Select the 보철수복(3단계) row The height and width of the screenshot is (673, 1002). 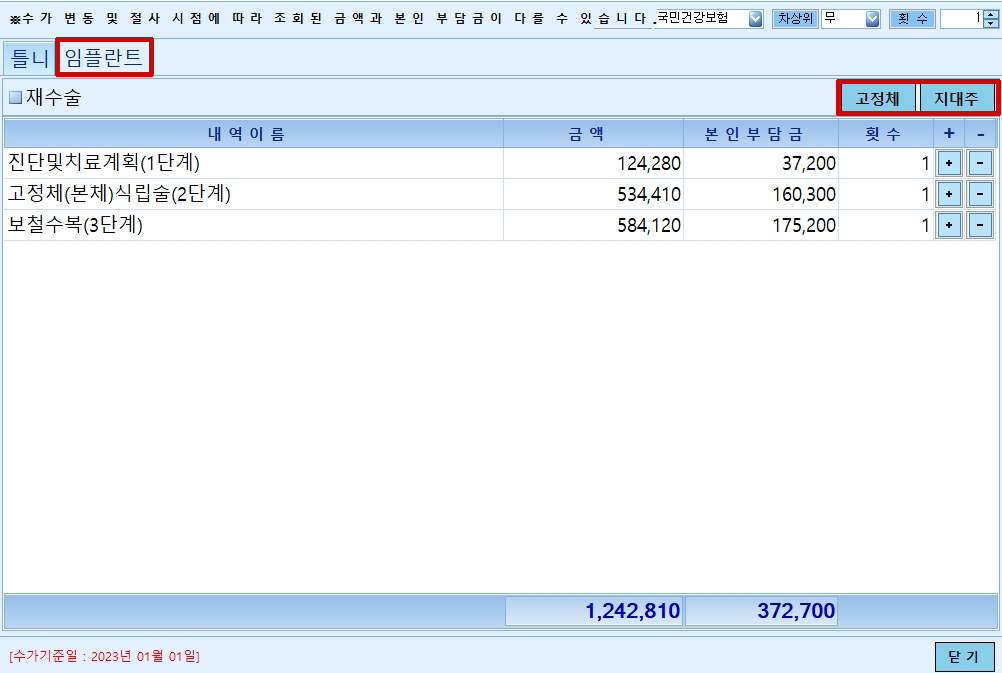[499, 225]
